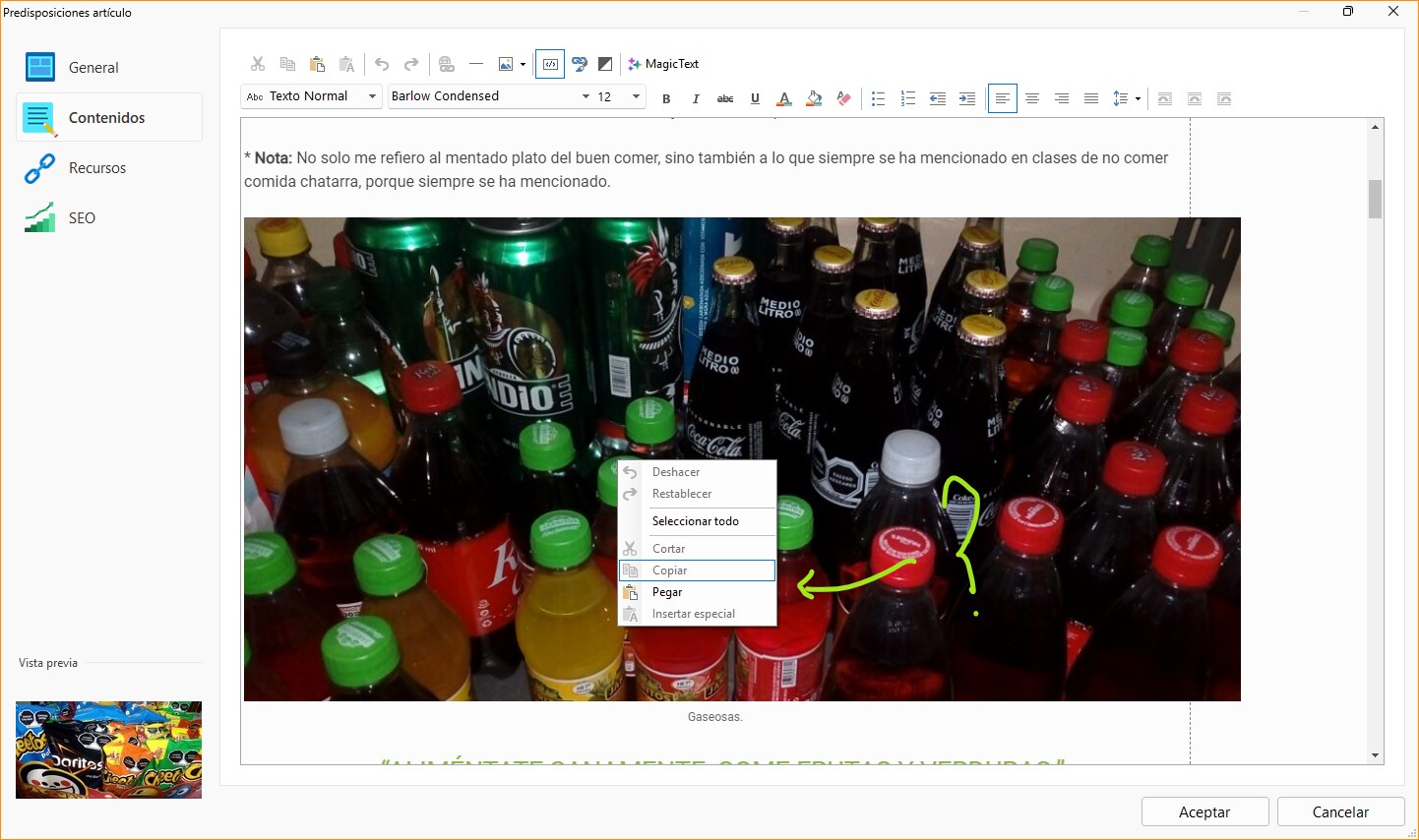The height and width of the screenshot is (840, 1419).
Task: Click the '* Nota:' paragraph text
Action: point(707,169)
